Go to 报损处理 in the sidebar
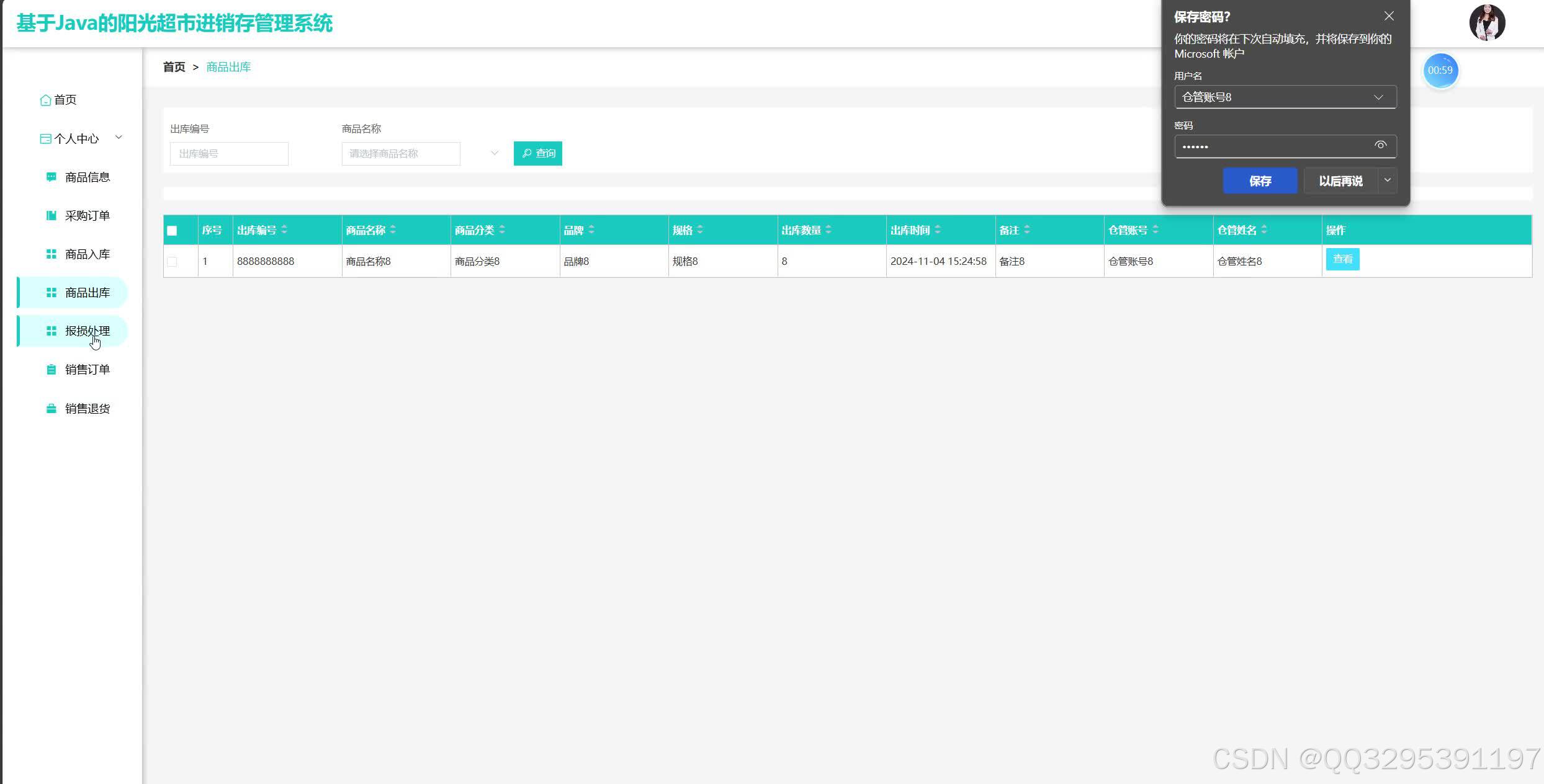This screenshot has height=784, width=1544. pos(73,331)
